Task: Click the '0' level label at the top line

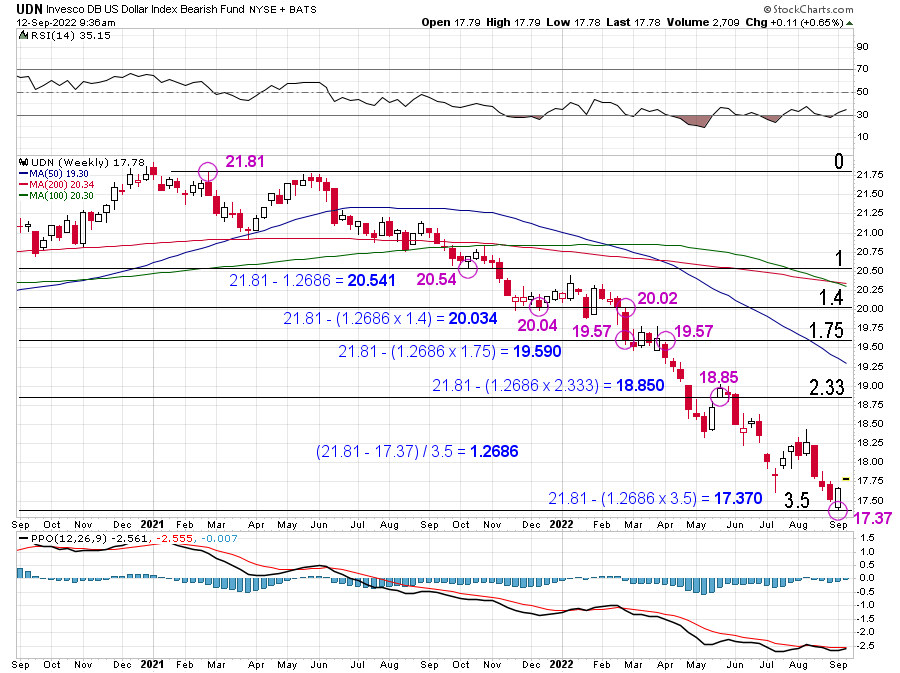Action: click(839, 161)
